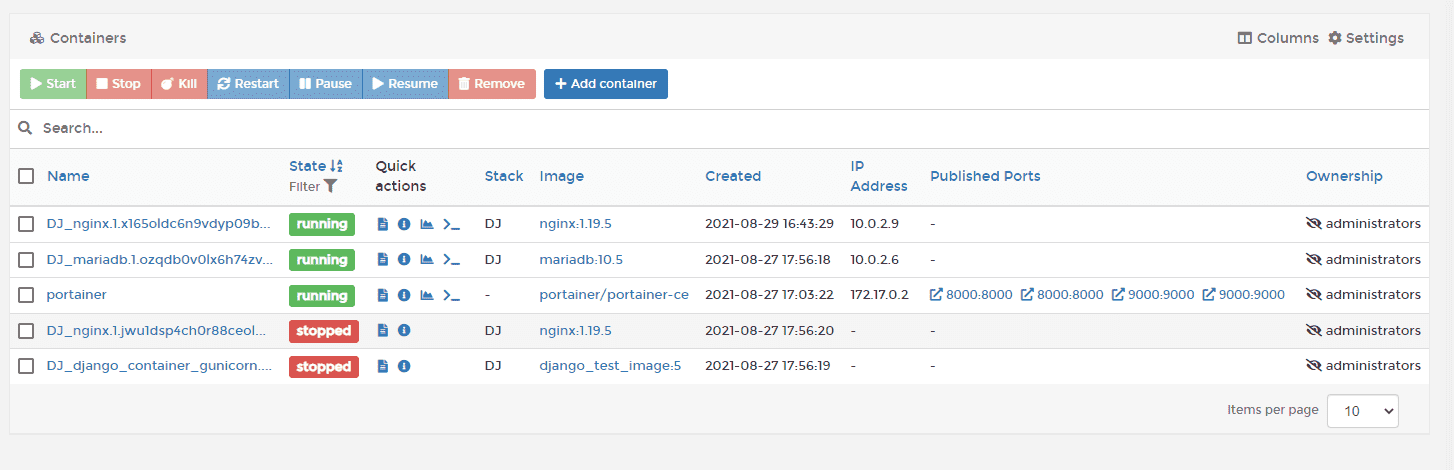
Task: Open logs icon for DJ_django_container_gunicorn
Action: point(383,366)
